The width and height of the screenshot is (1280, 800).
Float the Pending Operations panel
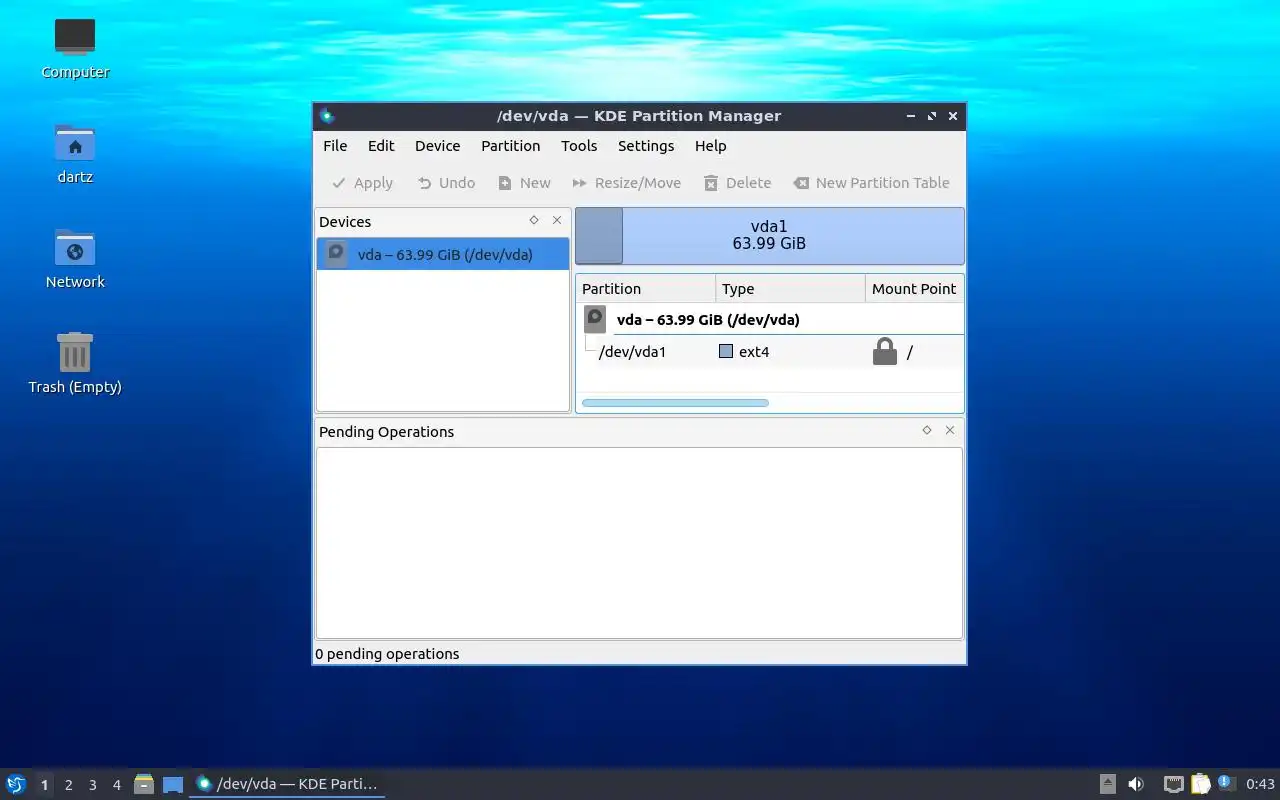click(927, 430)
